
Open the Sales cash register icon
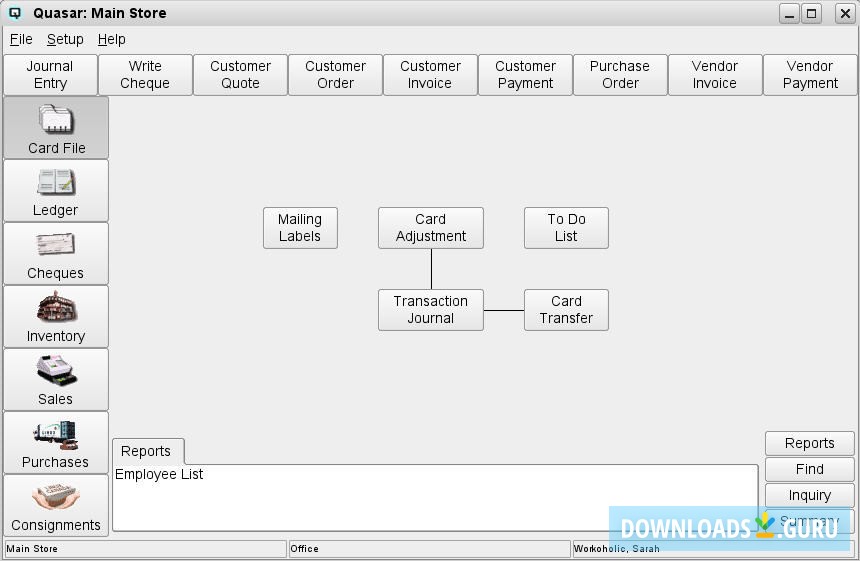coord(56,380)
